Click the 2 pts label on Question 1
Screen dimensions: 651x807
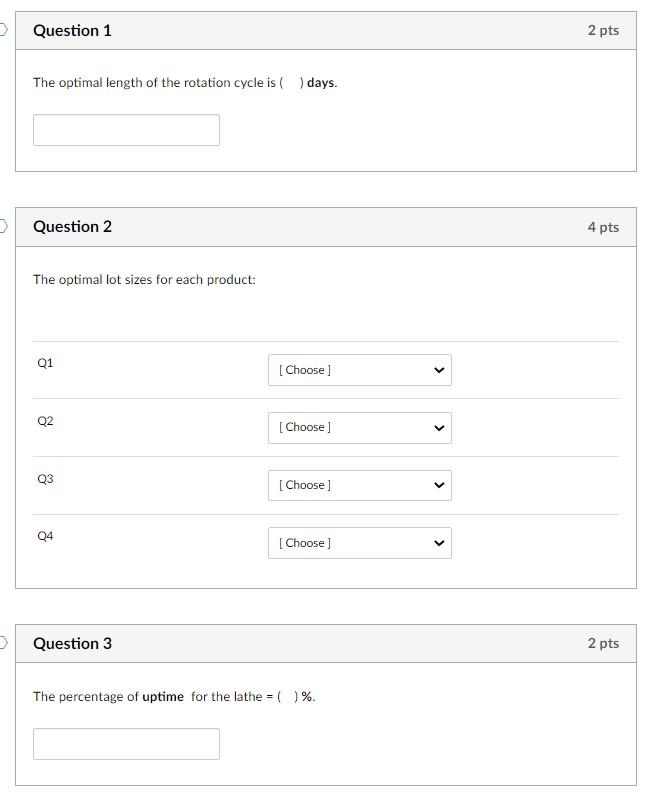[605, 30]
